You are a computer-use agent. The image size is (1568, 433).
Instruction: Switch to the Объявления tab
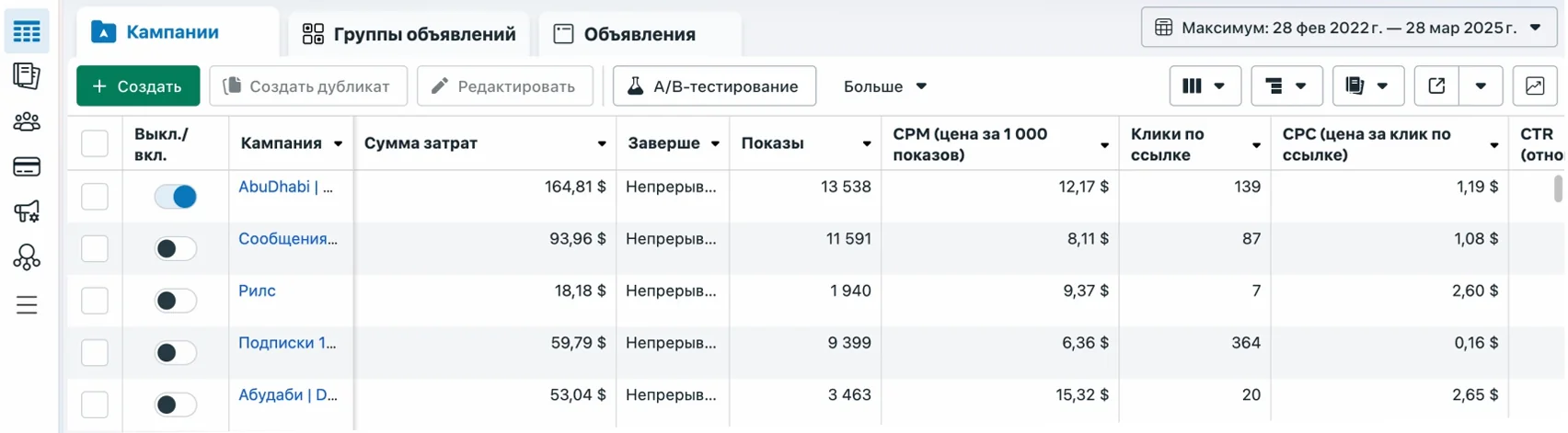[x=640, y=34]
